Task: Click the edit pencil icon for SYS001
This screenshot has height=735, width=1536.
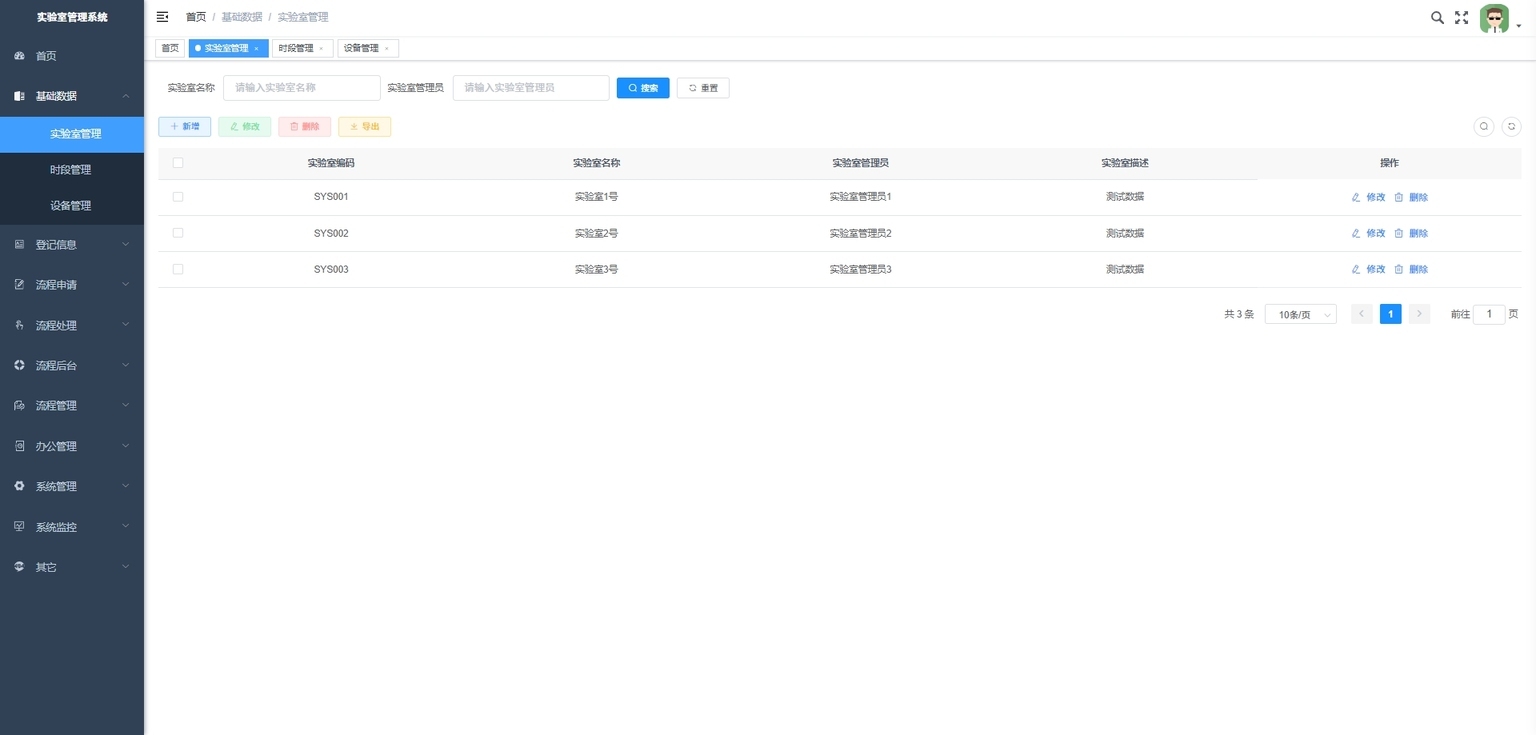Action: pos(1356,197)
